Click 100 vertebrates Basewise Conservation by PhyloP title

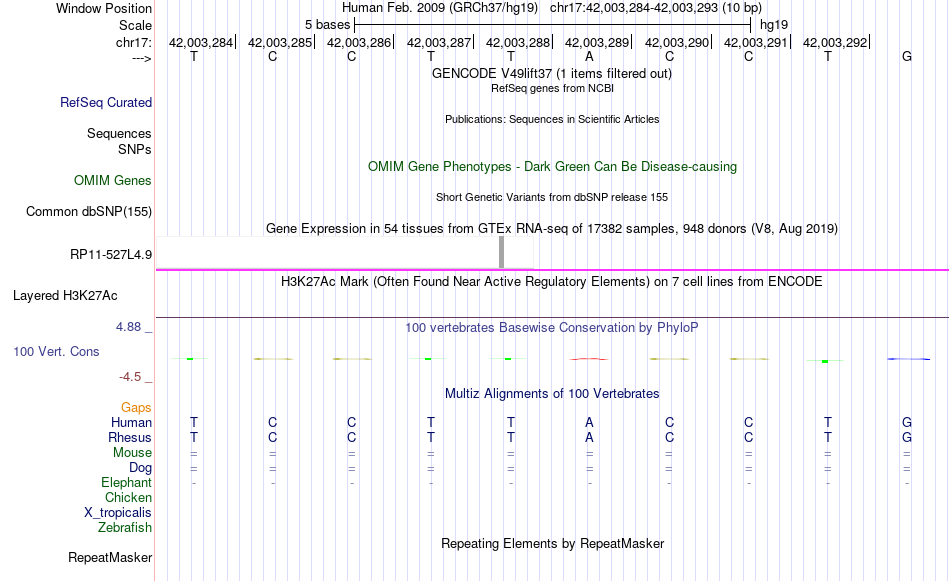pos(552,328)
